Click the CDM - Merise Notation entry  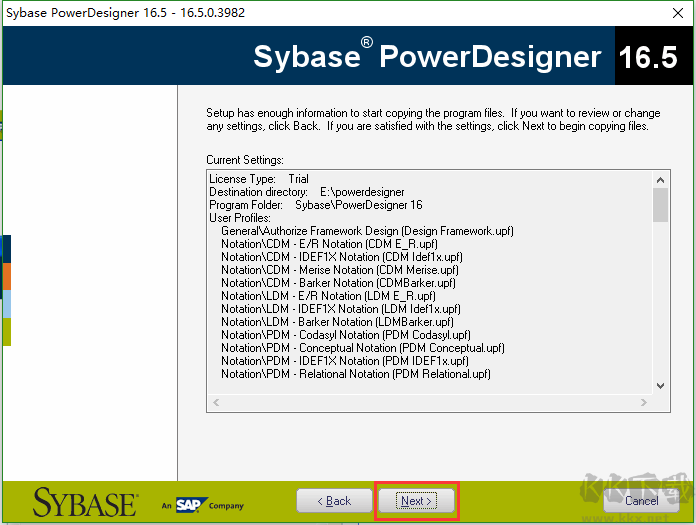[x=340, y=270]
